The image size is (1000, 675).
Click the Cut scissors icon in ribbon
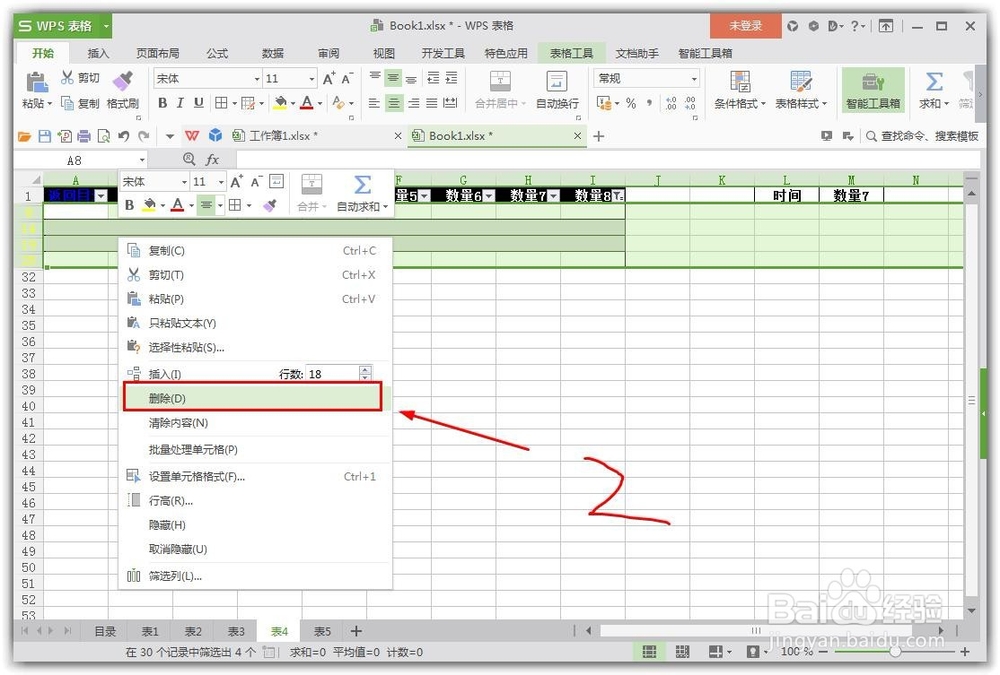tap(67, 78)
